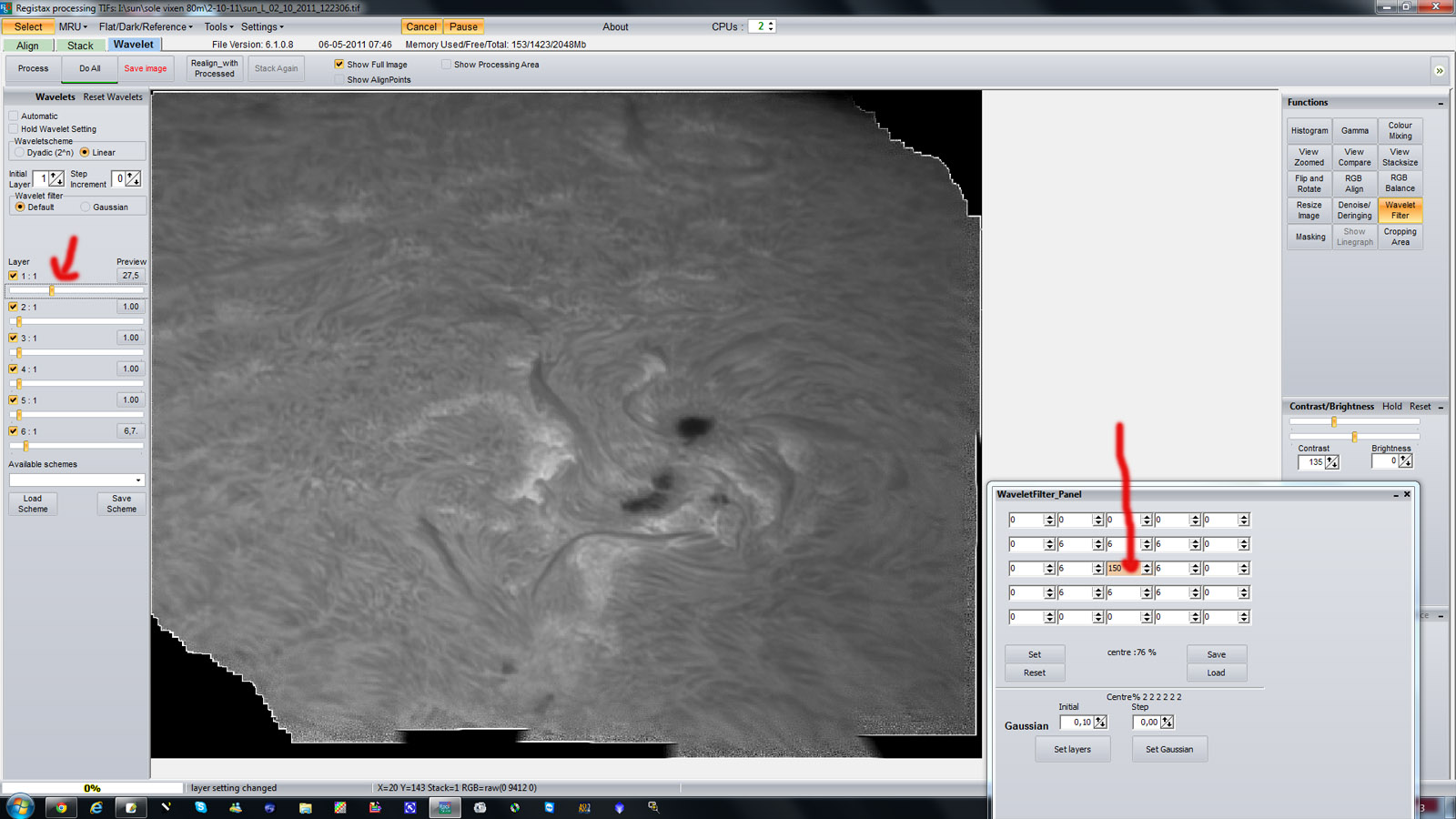Click the Contrast value stepper
This screenshot has width=1456, height=819.
[1332, 462]
